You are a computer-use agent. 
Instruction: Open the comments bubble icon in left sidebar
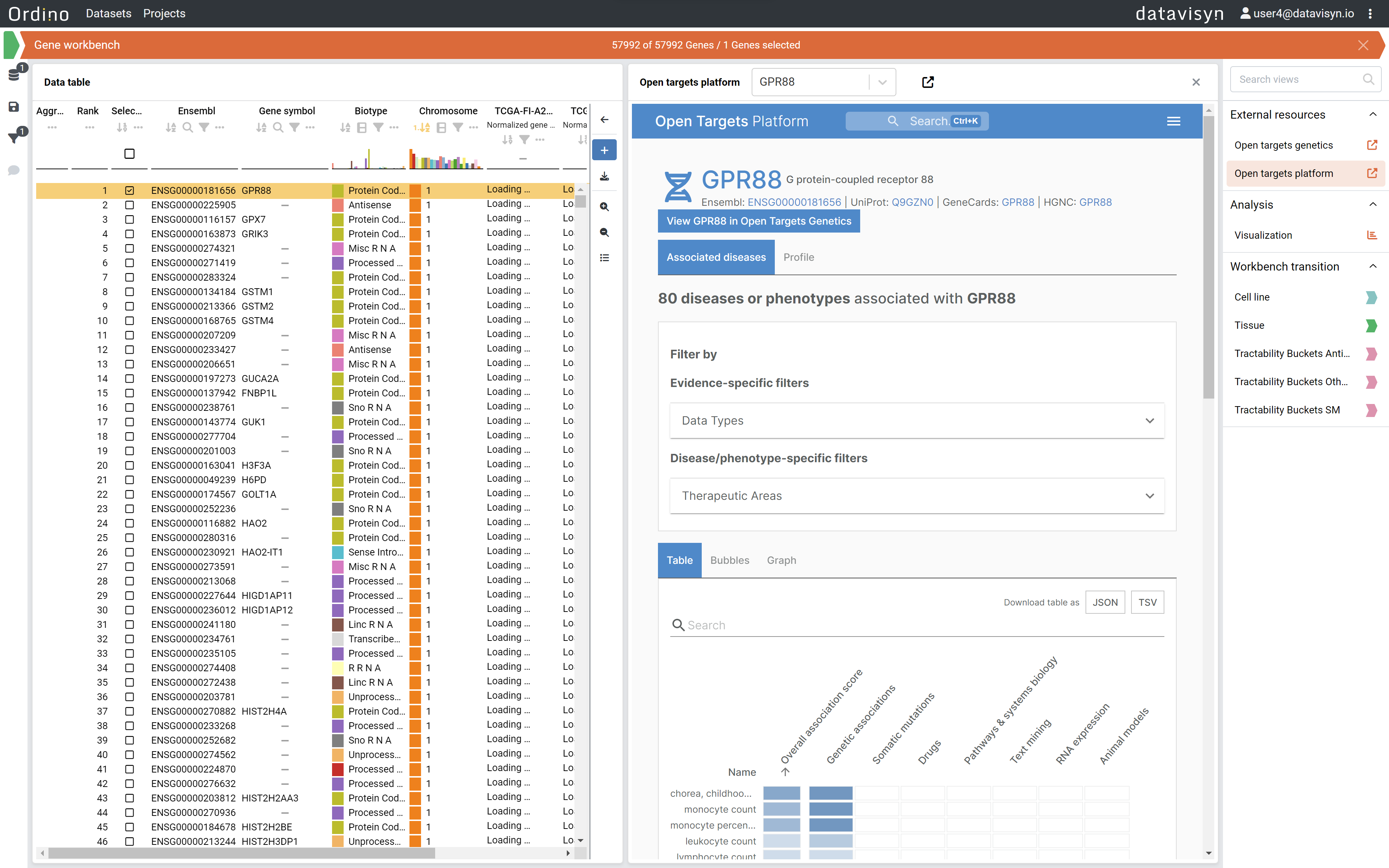14,170
